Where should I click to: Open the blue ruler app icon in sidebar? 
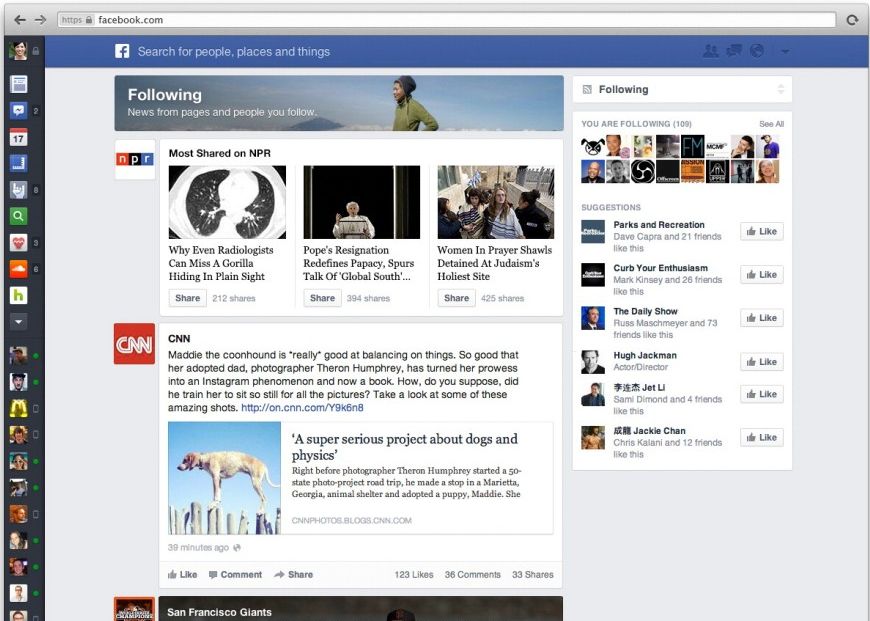click(19, 163)
